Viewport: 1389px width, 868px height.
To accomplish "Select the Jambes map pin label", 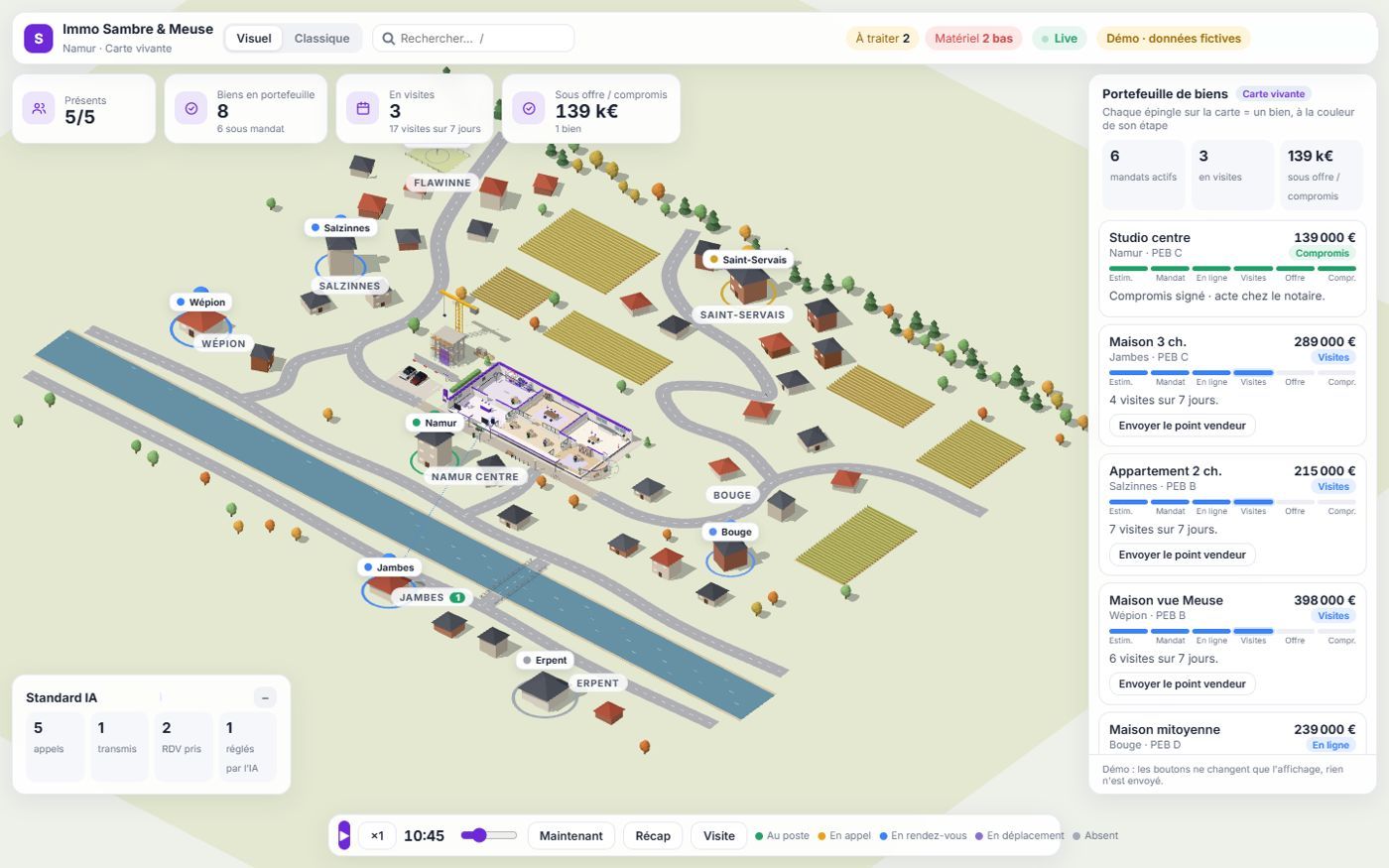I will click(x=389, y=567).
